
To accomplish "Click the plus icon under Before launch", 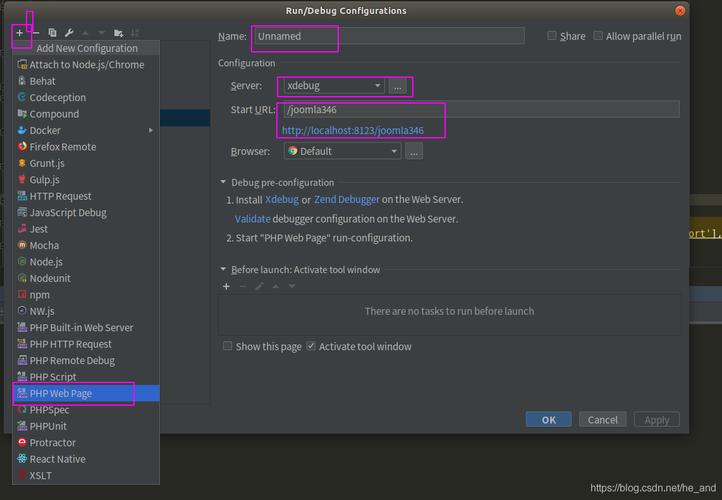I will (226, 286).
